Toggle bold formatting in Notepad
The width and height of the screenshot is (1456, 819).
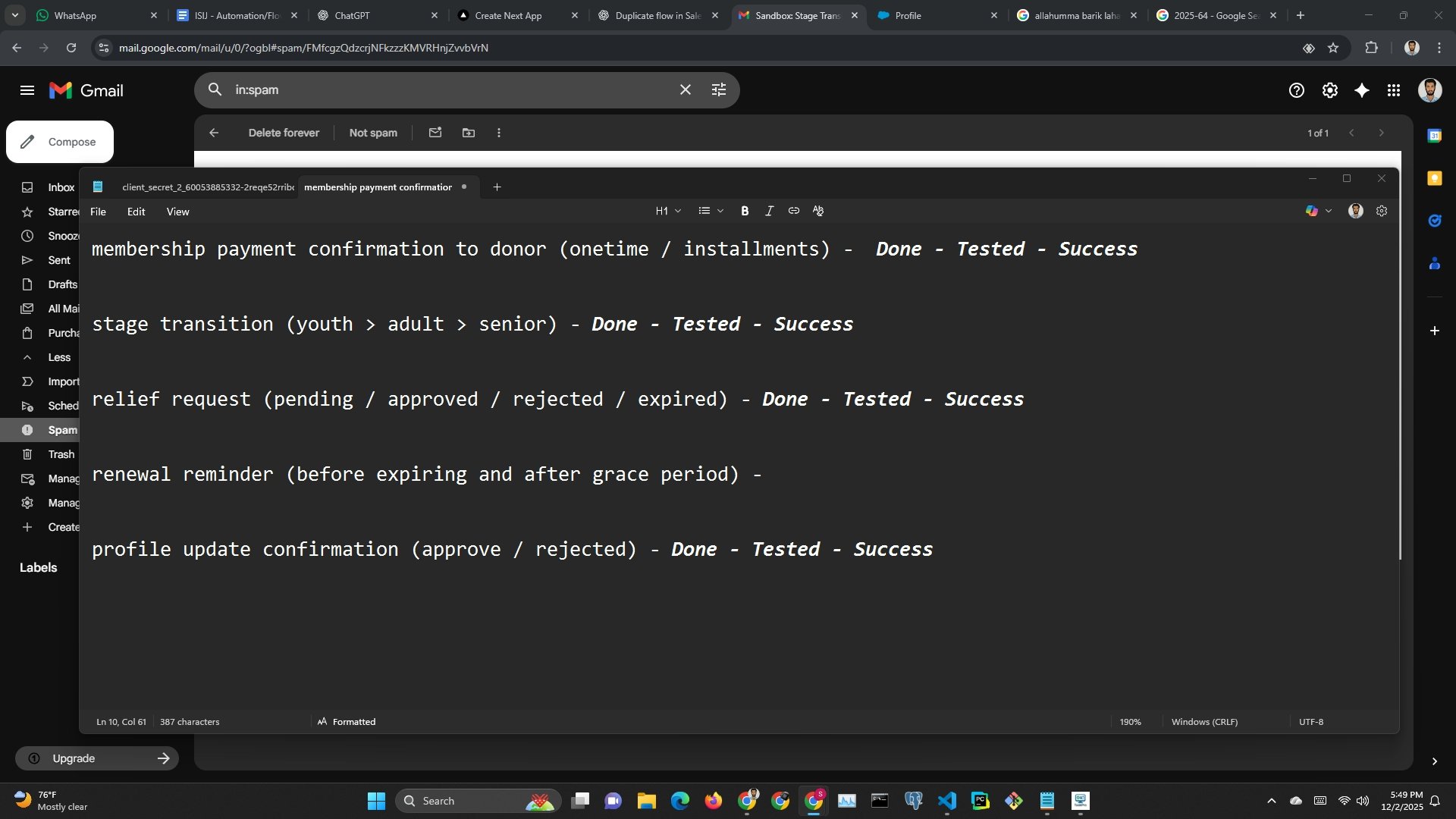click(x=745, y=211)
